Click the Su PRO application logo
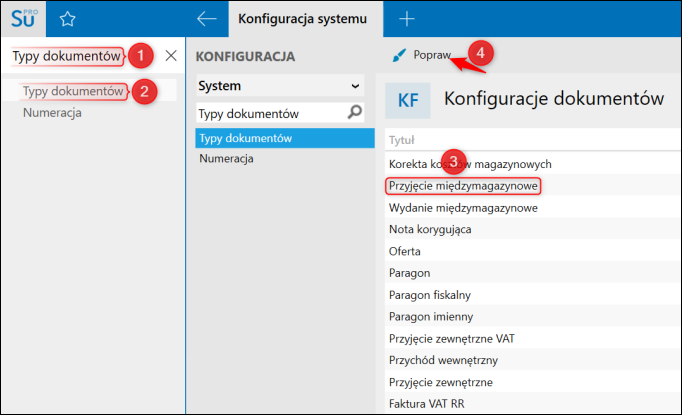The image size is (682, 415). pyautogui.click(x=24, y=18)
